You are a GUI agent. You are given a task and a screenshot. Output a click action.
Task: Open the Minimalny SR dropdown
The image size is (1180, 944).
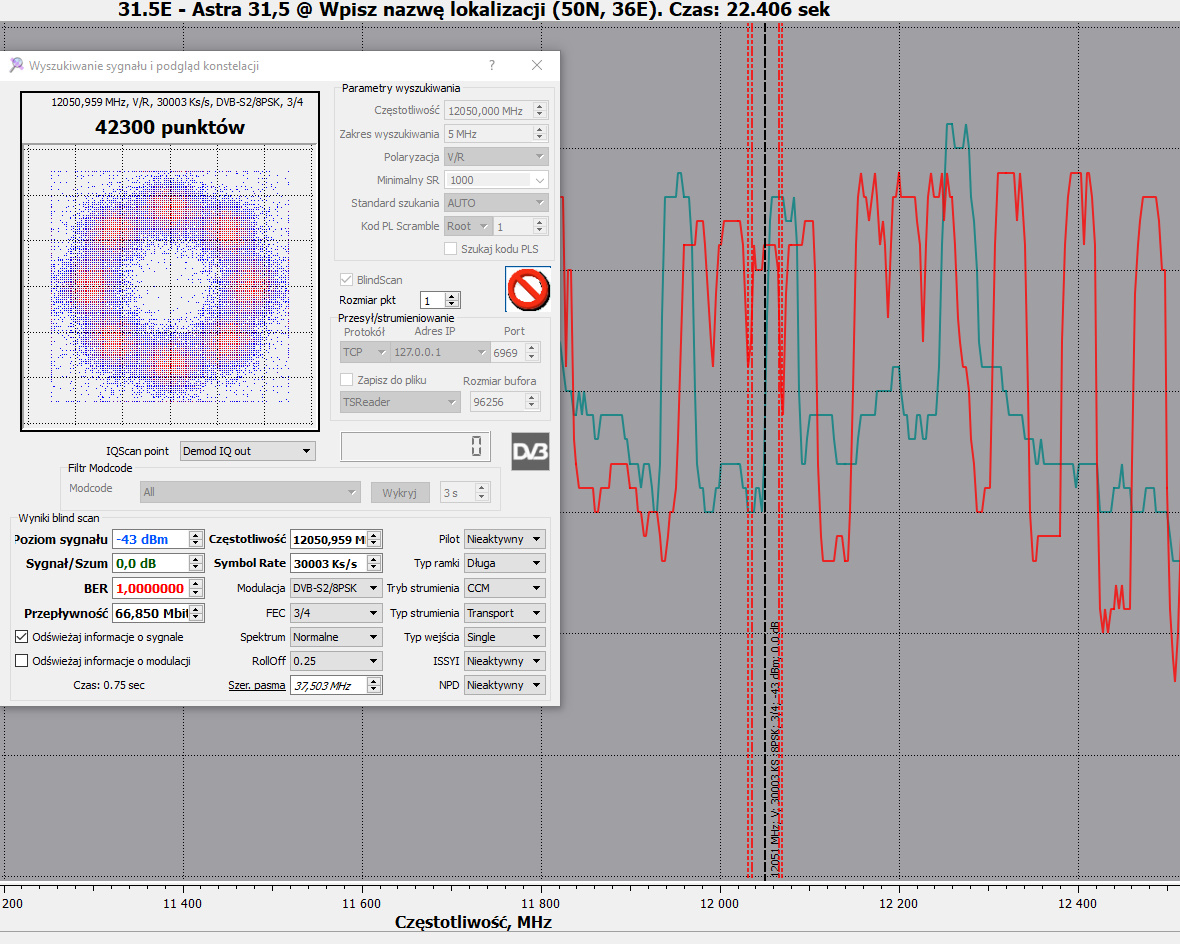coord(496,180)
